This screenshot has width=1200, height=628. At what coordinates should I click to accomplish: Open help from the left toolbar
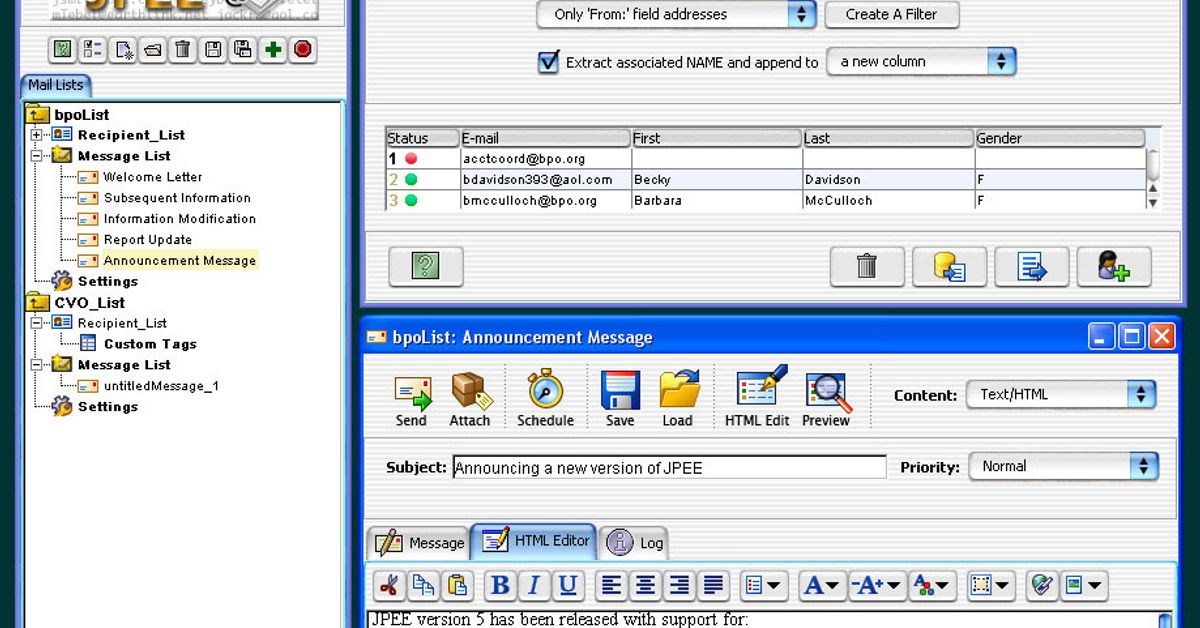click(62, 49)
